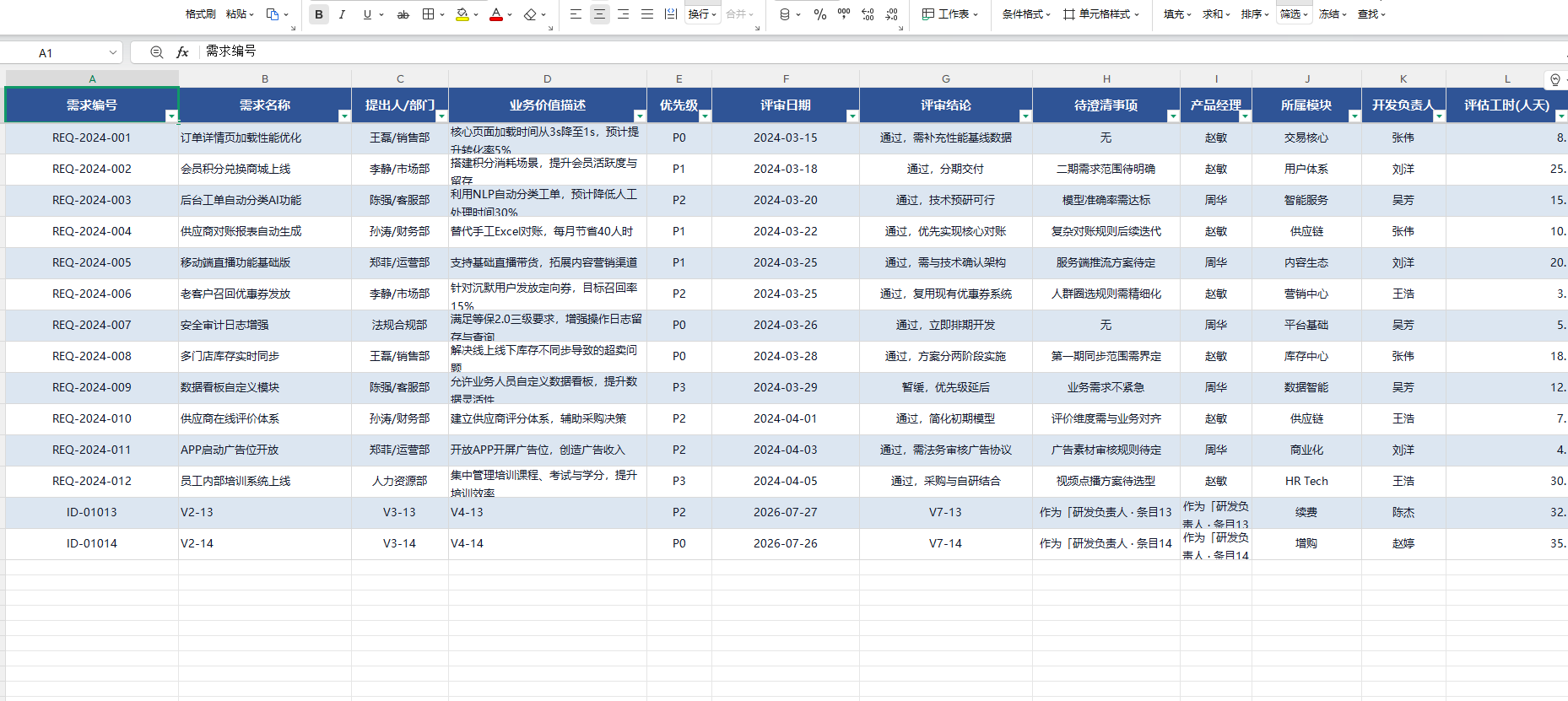1568x701 pixels.
Task: Open filter dropdown for 优先级 column
Action: 705,116
